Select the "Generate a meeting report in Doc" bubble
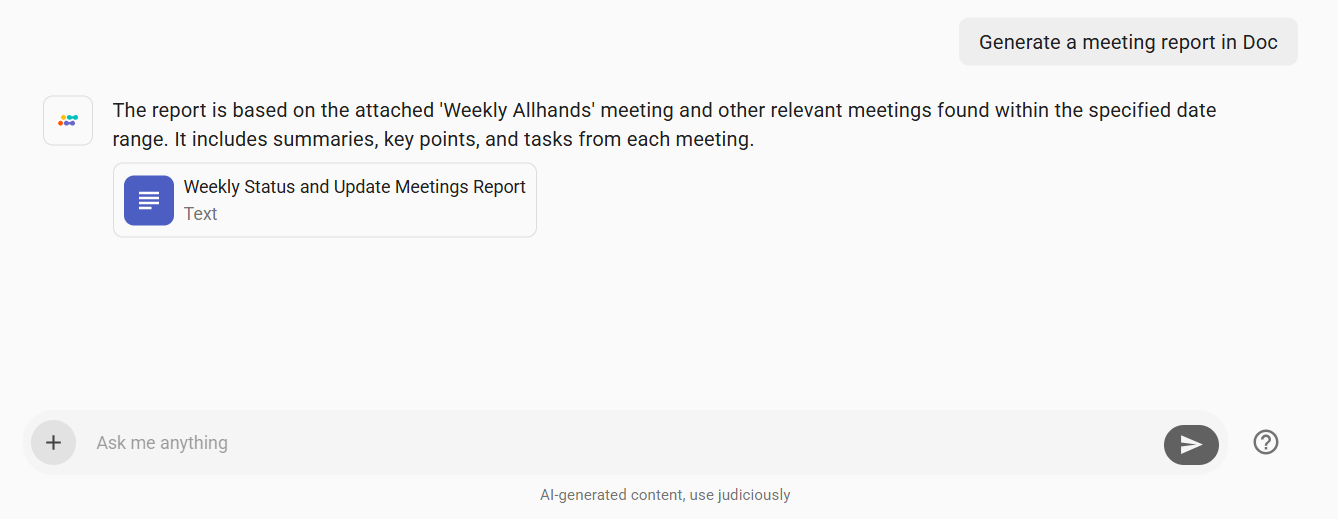The height and width of the screenshot is (519, 1338). pos(1128,42)
